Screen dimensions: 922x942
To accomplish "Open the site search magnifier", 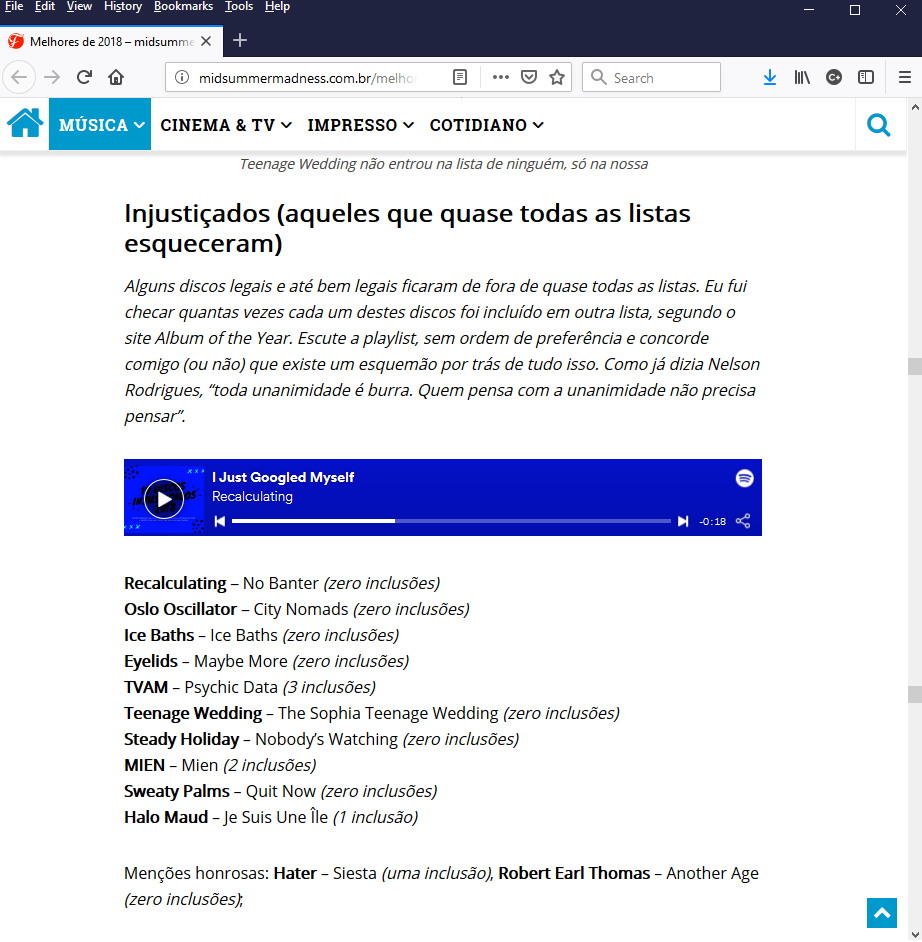I will coord(878,125).
